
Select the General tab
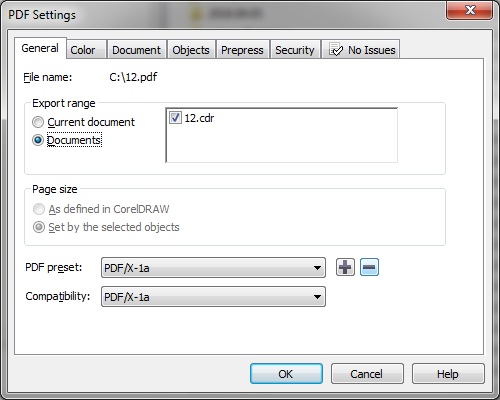pos(40,48)
